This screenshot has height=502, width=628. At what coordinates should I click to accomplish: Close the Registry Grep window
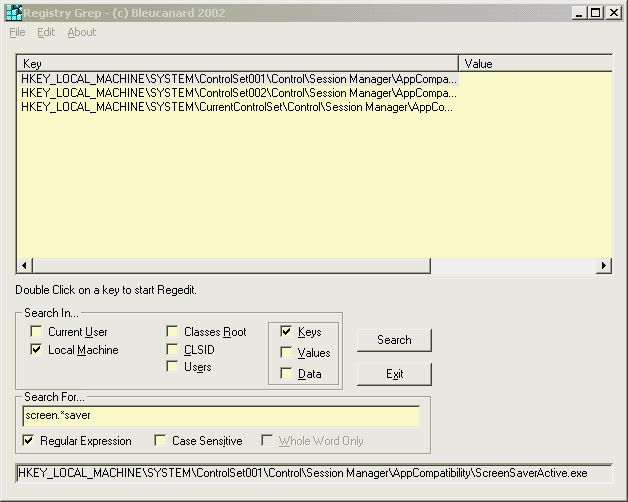pyautogui.click(x=614, y=13)
